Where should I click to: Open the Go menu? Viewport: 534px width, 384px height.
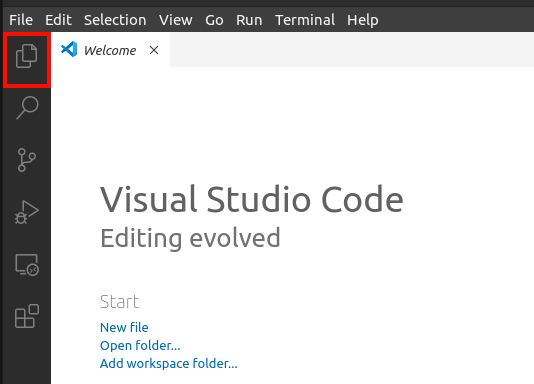click(214, 20)
